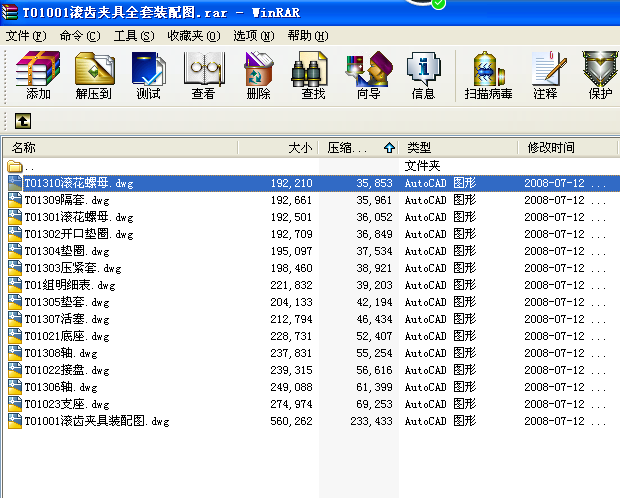This screenshot has height=498, width=620.
Task: Open the 向导 (Wizard) icon
Action: (x=369, y=75)
